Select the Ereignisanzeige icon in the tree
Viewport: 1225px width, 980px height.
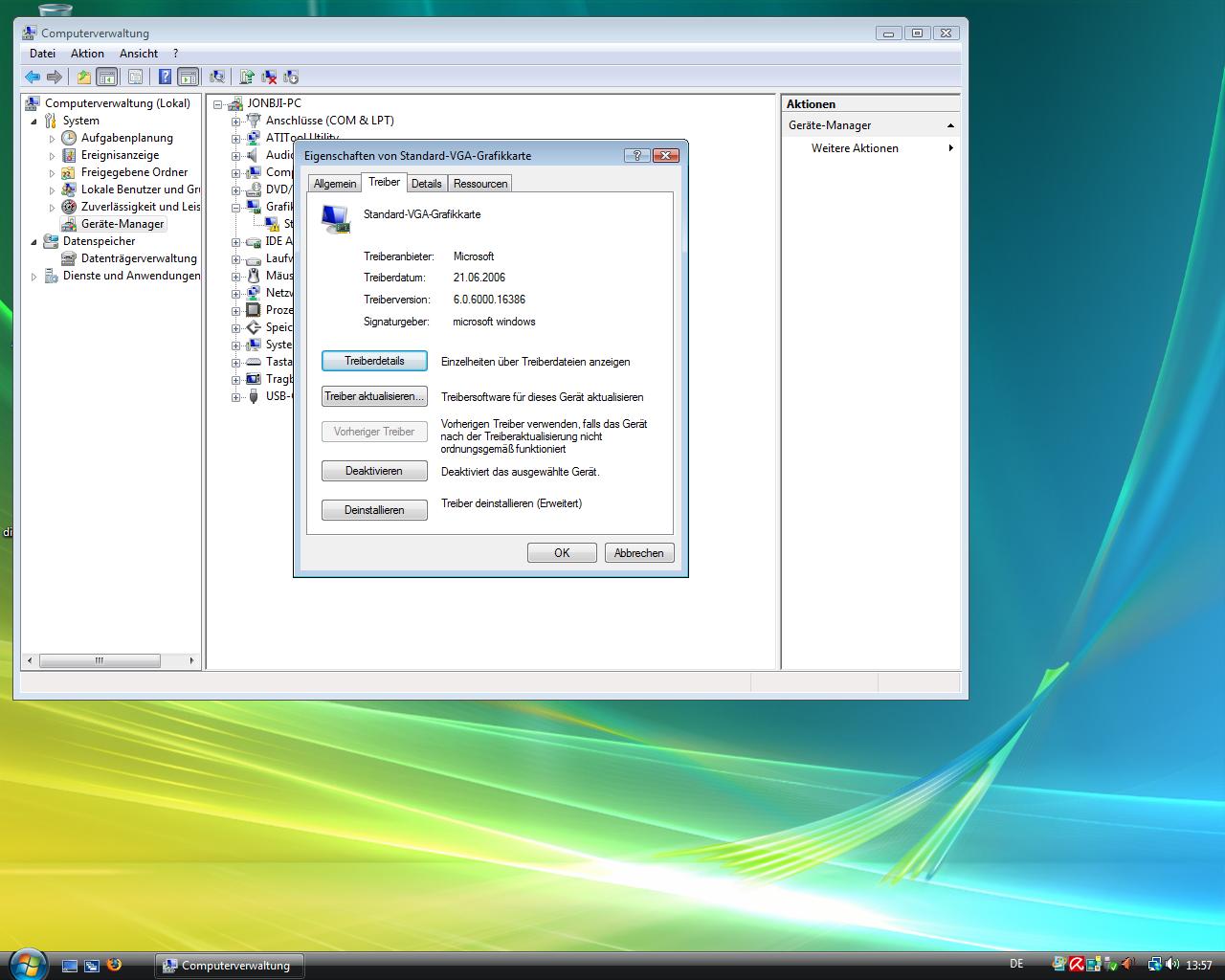click(x=69, y=155)
